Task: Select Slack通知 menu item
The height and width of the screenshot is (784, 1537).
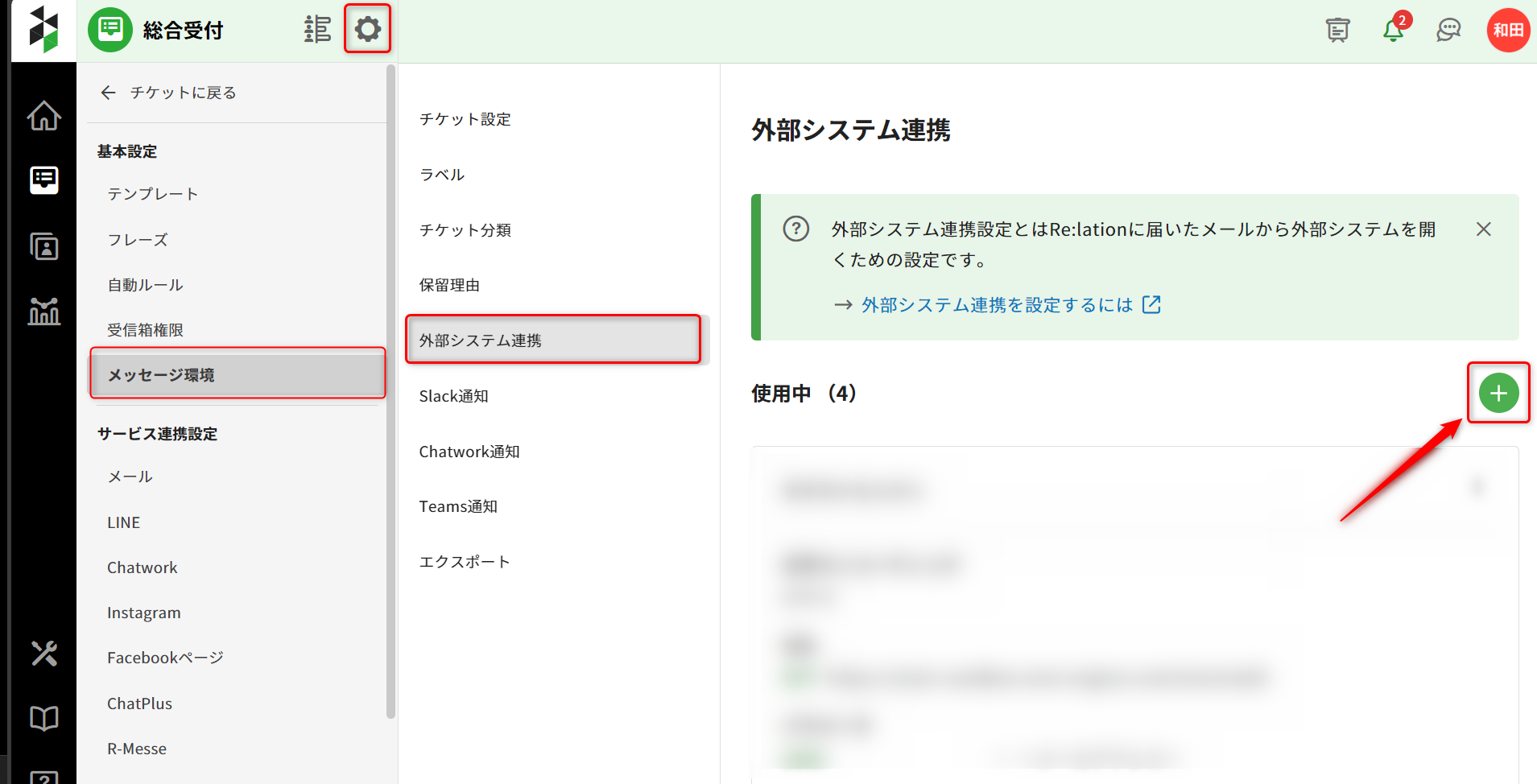Action: tap(453, 396)
